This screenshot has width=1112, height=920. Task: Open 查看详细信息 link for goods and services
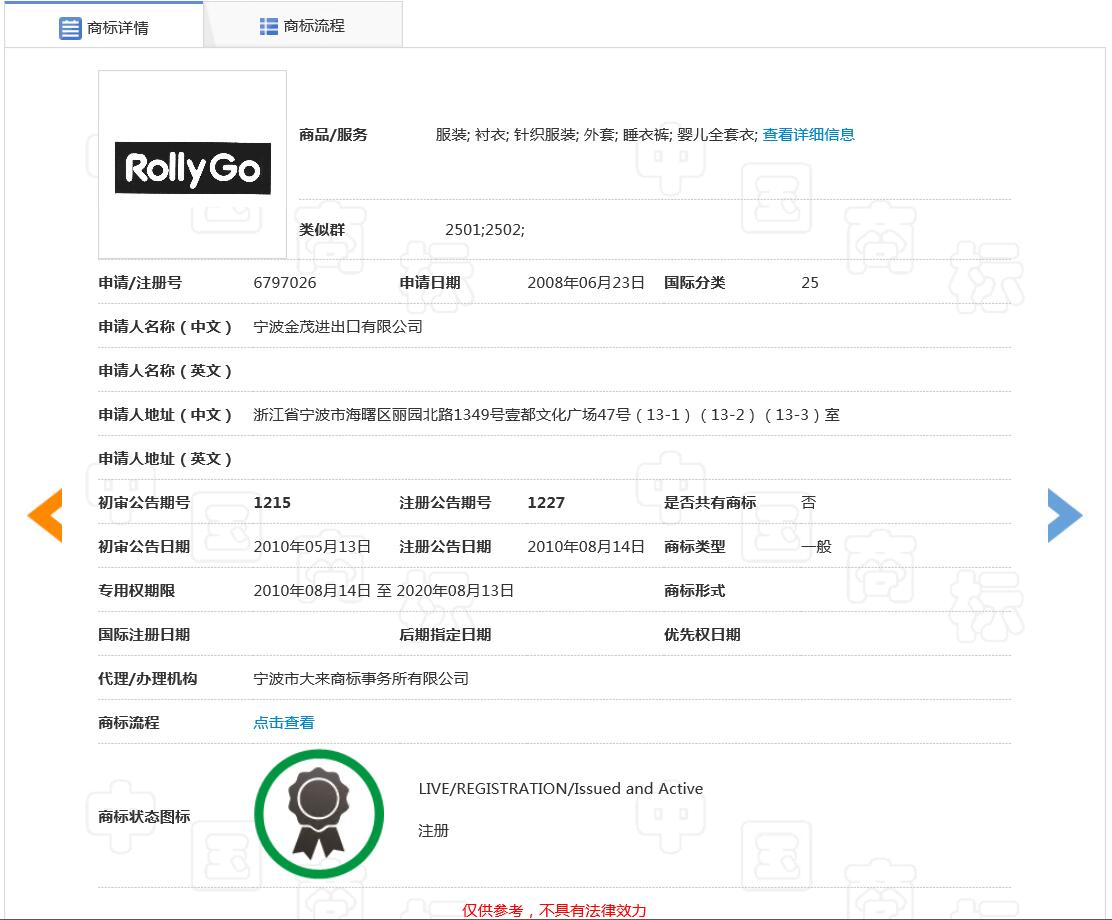tap(808, 135)
